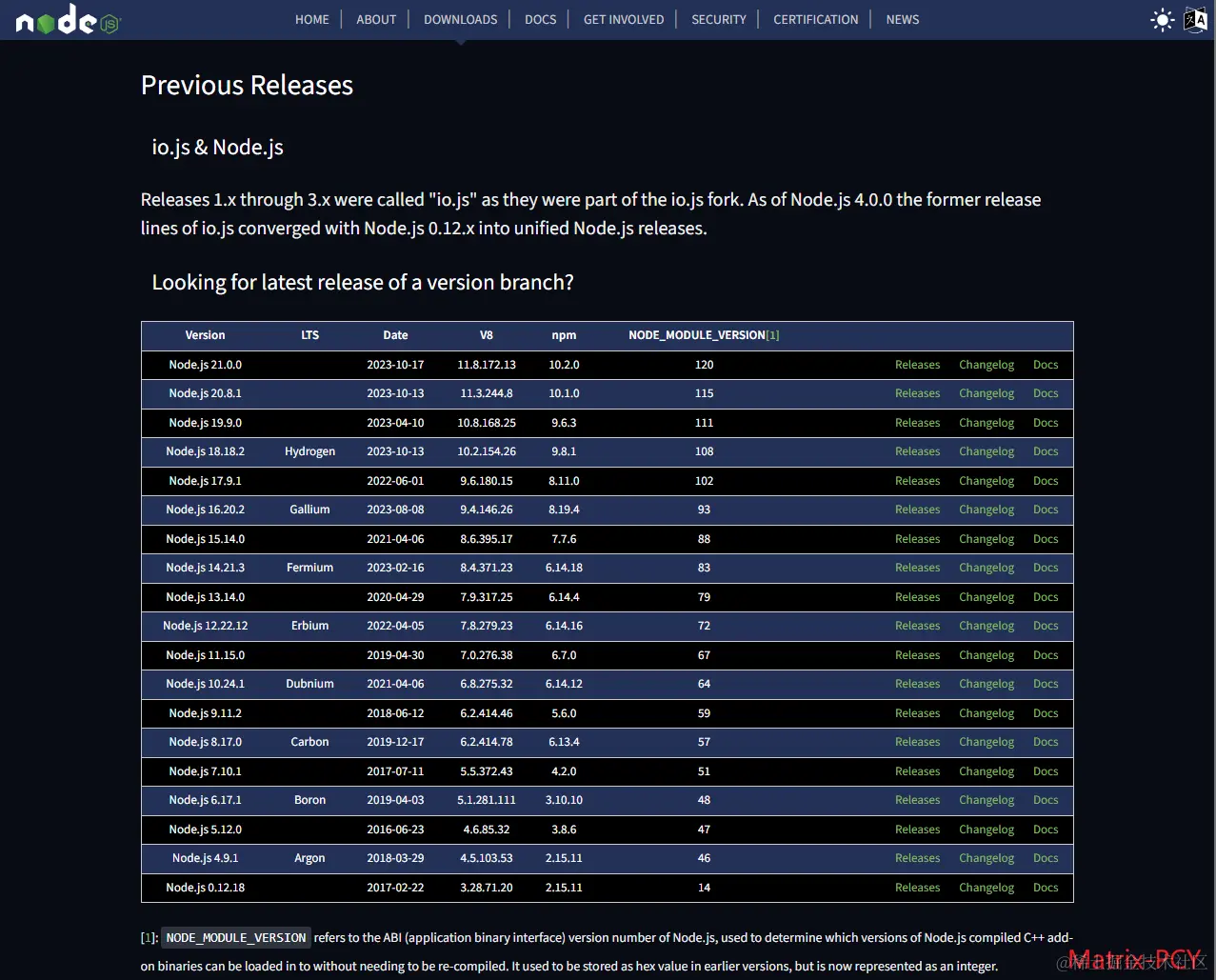Screen dimensions: 1216x980
Task: Click the 'Node.js 21.0.0' version cell
Action: (205, 365)
